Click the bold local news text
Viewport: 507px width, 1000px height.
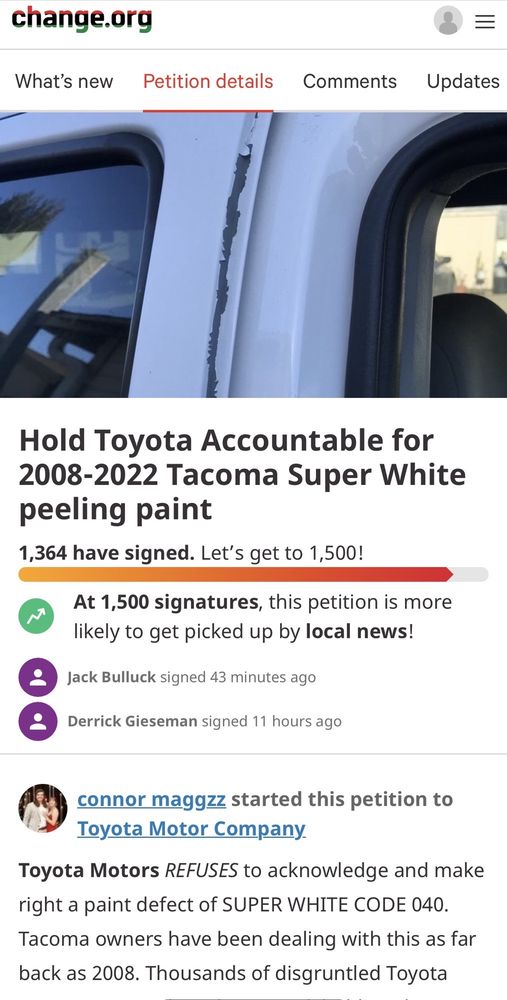(356, 631)
